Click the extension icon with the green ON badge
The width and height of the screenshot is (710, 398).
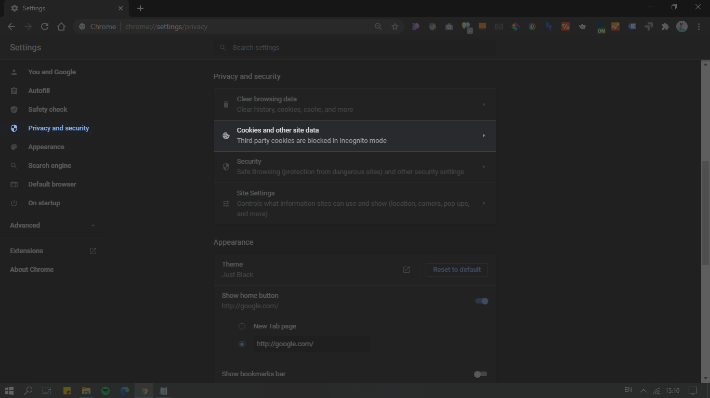[x=600, y=28]
